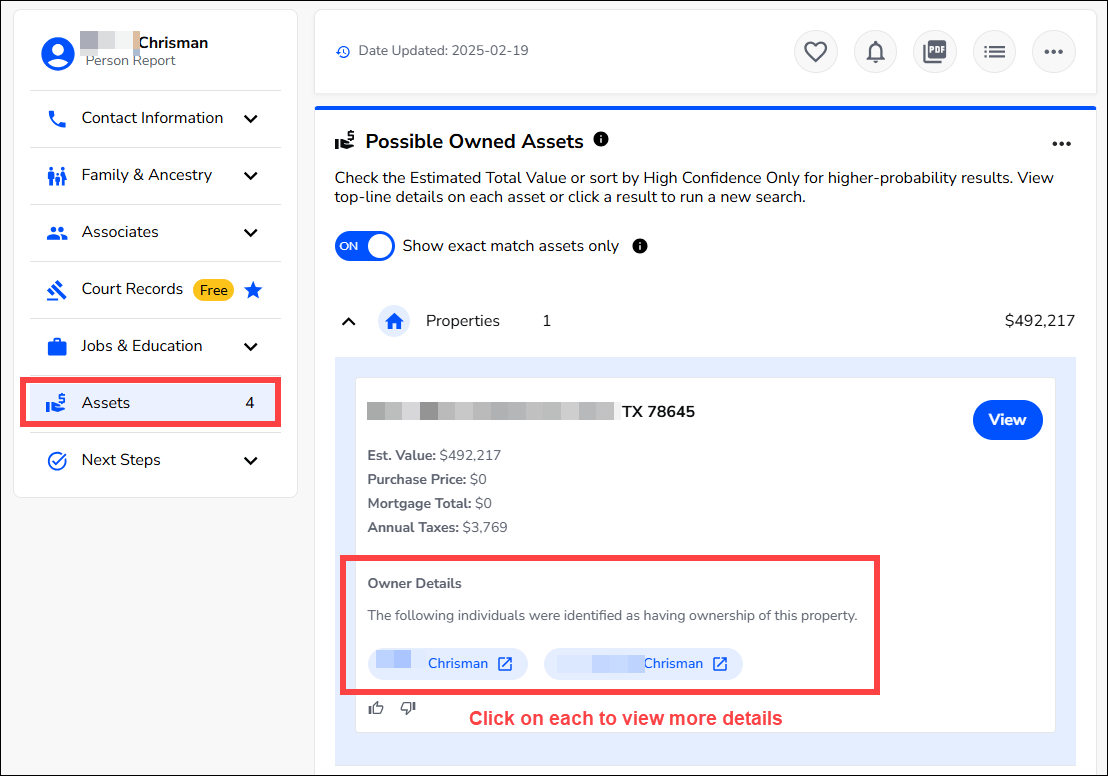This screenshot has height=776, width=1108.
Task: Click info icon next to exact match toggle
Action: (x=640, y=246)
